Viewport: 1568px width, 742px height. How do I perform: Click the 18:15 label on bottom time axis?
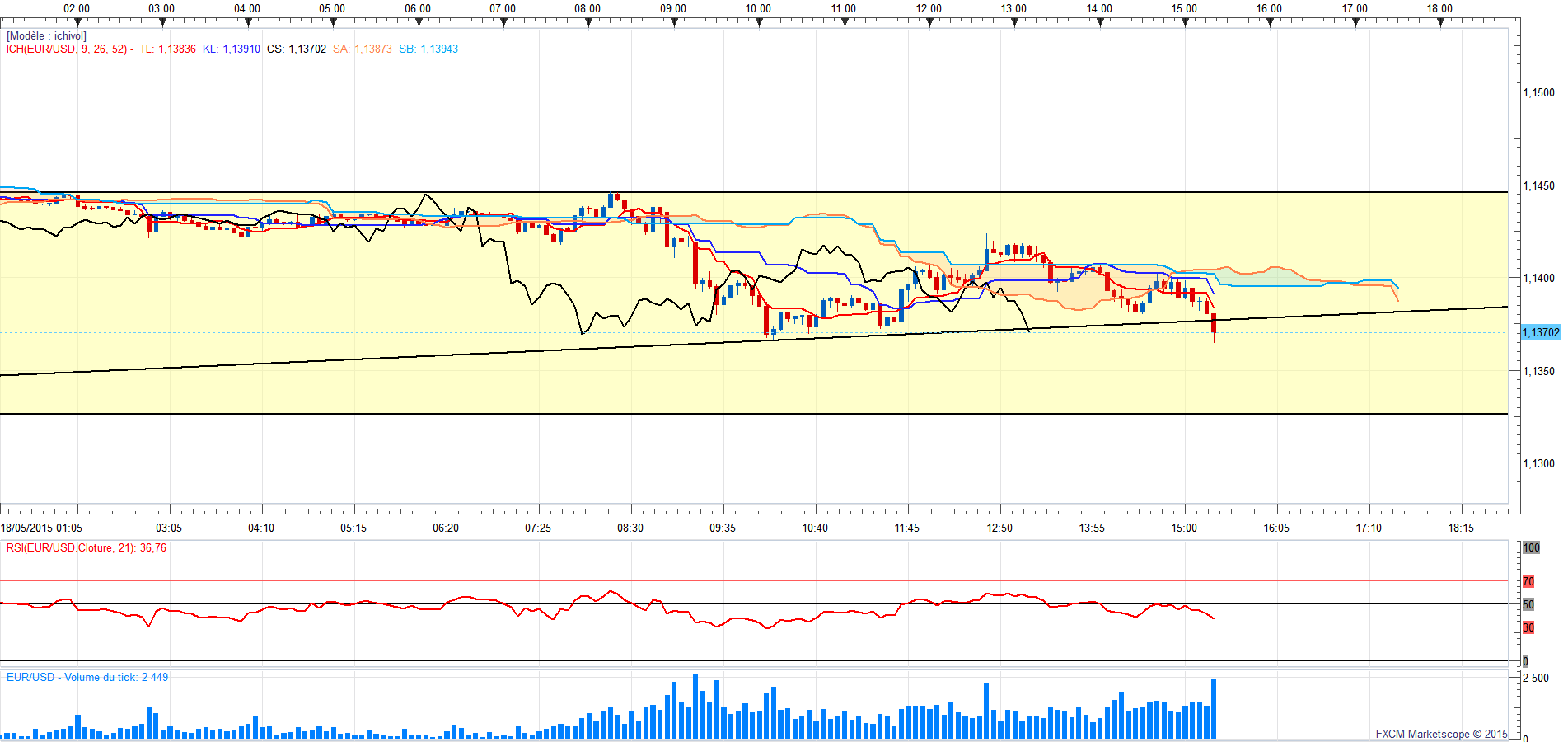(x=1461, y=528)
